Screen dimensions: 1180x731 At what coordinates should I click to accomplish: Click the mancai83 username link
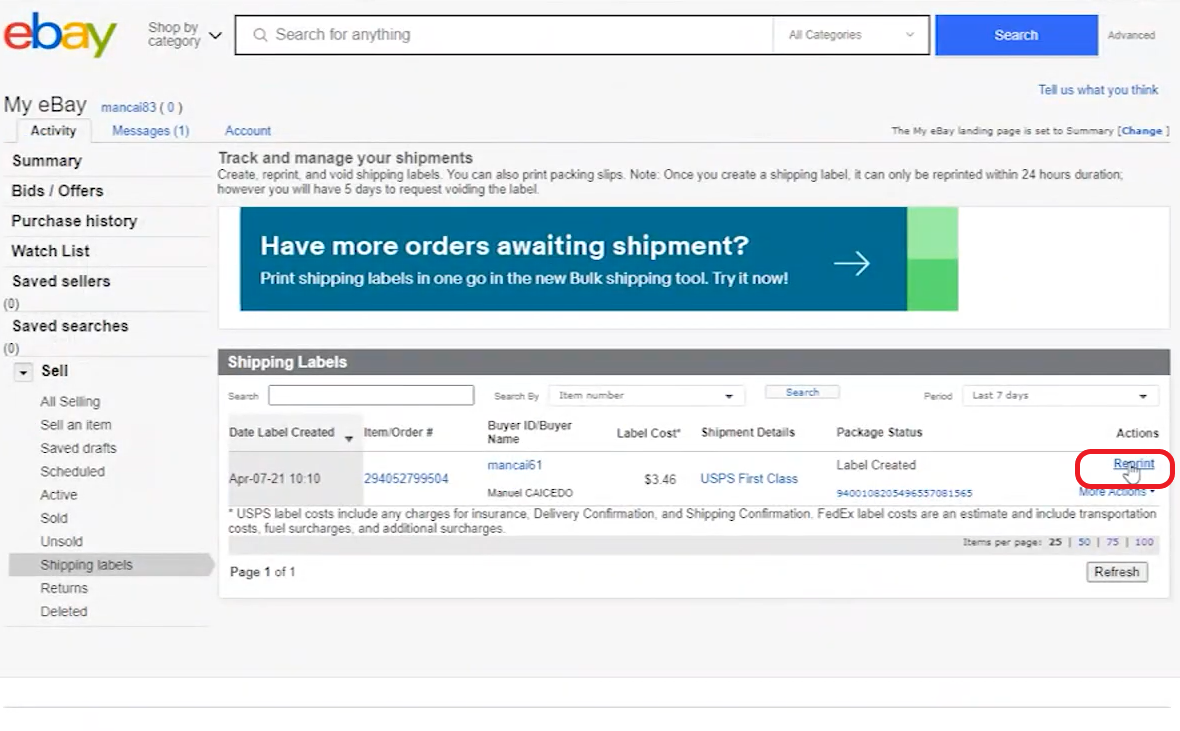[129, 107]
